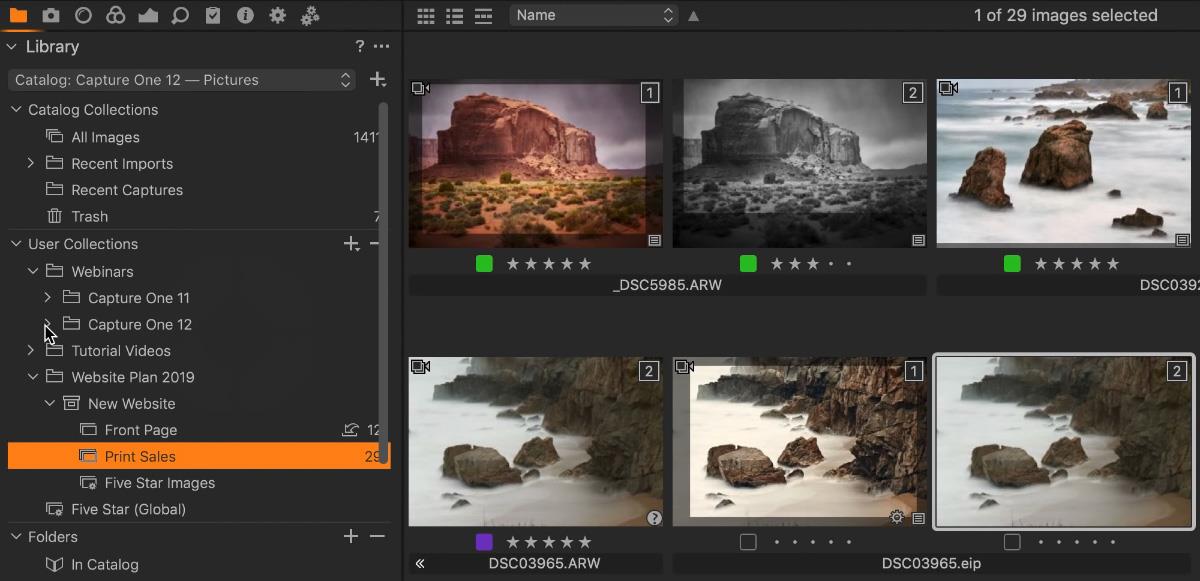Click the plus icon beside Catalog dropdown
The height and width of the screenshot is (581, 1200).
(x=377, y=80)
